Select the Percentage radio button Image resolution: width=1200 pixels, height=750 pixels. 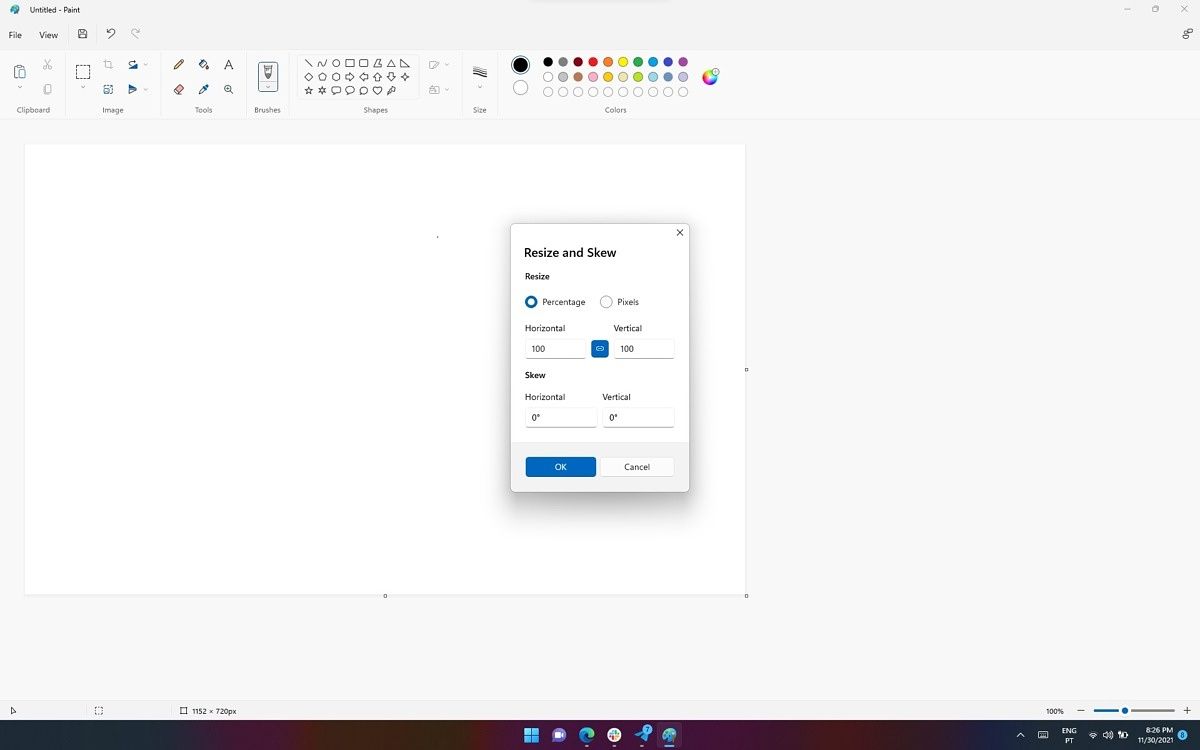click(x=530, y=301)
